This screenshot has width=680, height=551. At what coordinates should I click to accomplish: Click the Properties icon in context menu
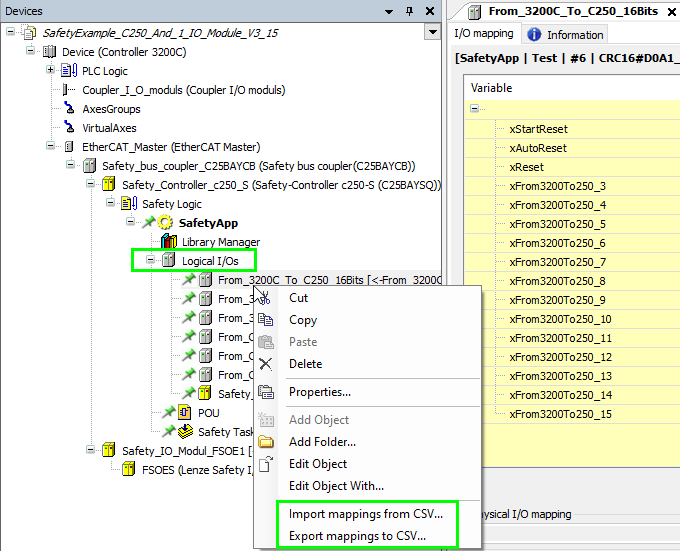point(265,392)
